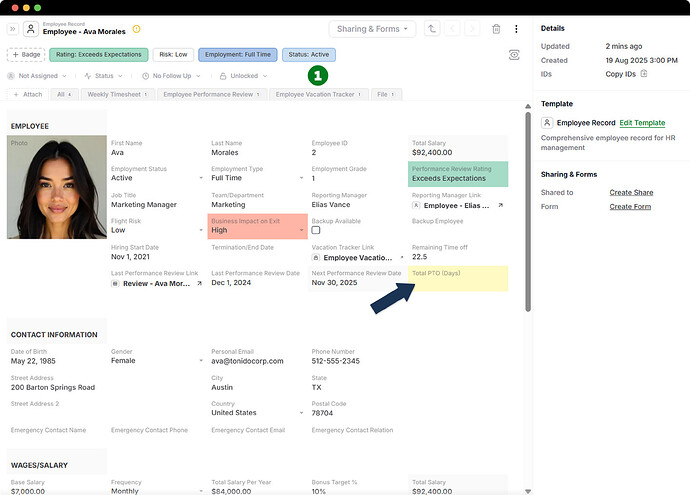The height and width of the screenshot is (495, 690).
Task: Click the eye preview icon
Action: [x=514, y=55]
